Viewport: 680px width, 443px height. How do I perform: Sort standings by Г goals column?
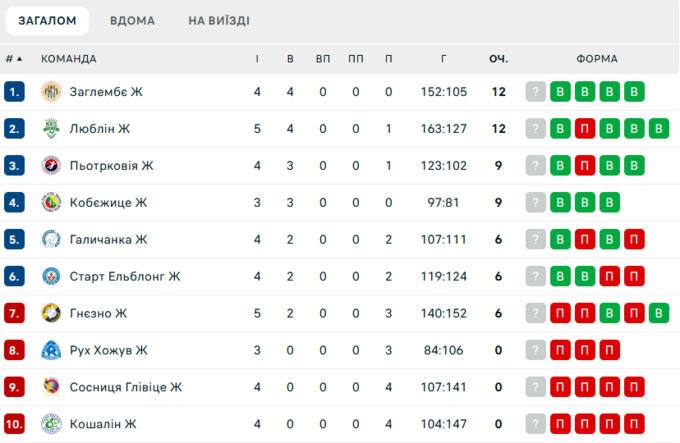tap(443, 58)
